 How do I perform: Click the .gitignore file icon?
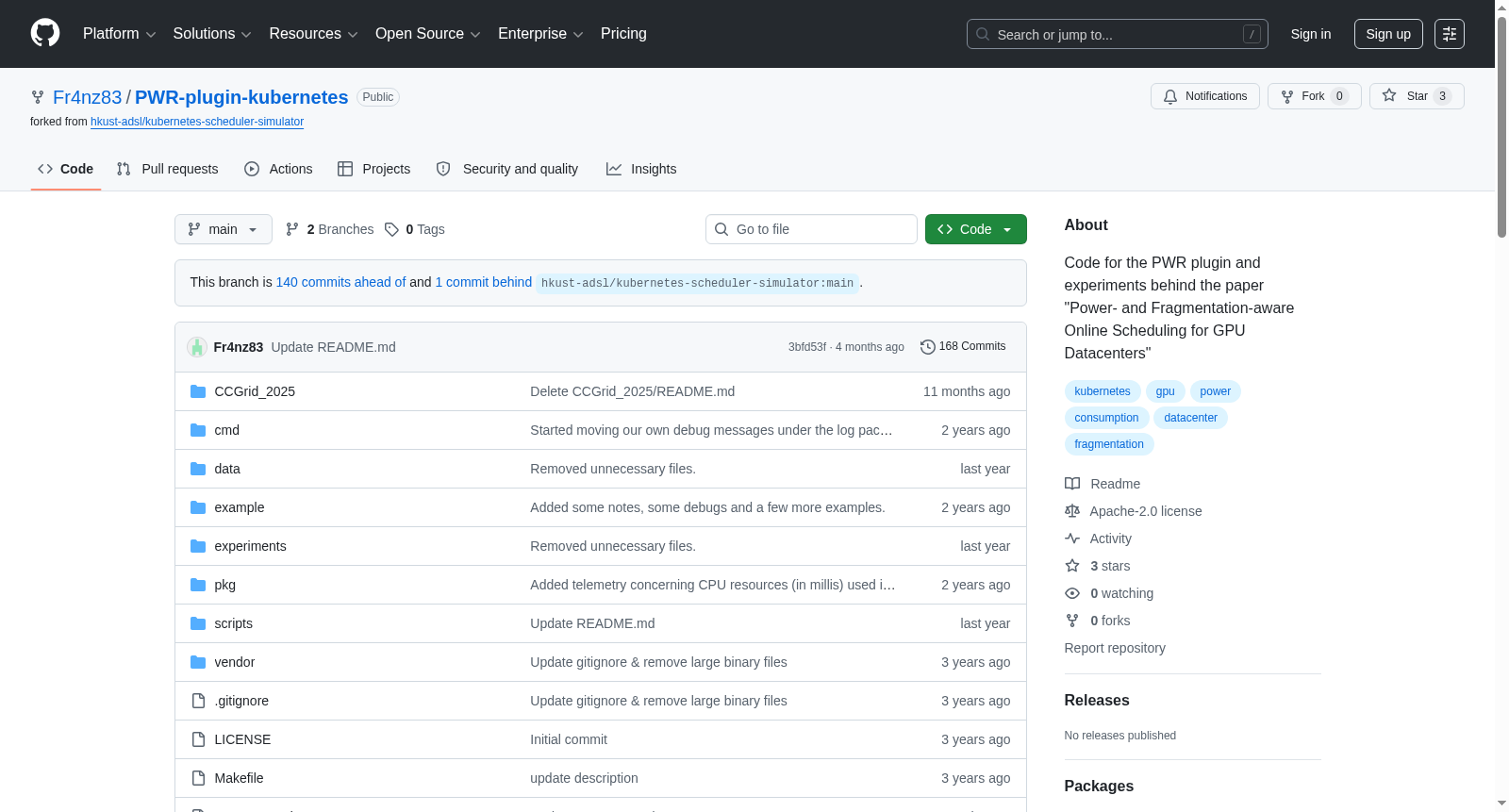pyautogui.click(x=198, y=701)
